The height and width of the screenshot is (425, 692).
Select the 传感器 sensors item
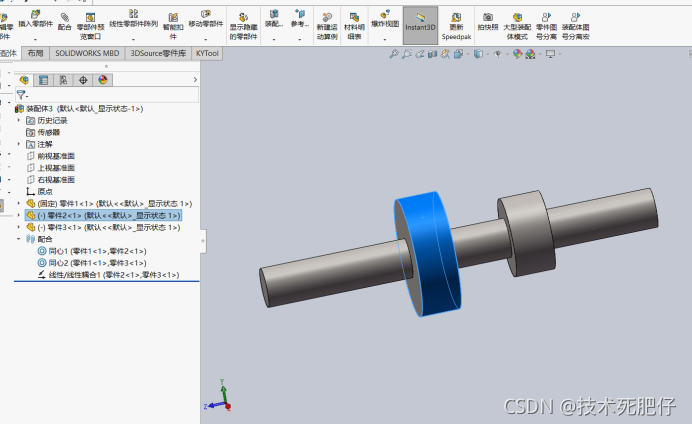[x=43, y=132]
